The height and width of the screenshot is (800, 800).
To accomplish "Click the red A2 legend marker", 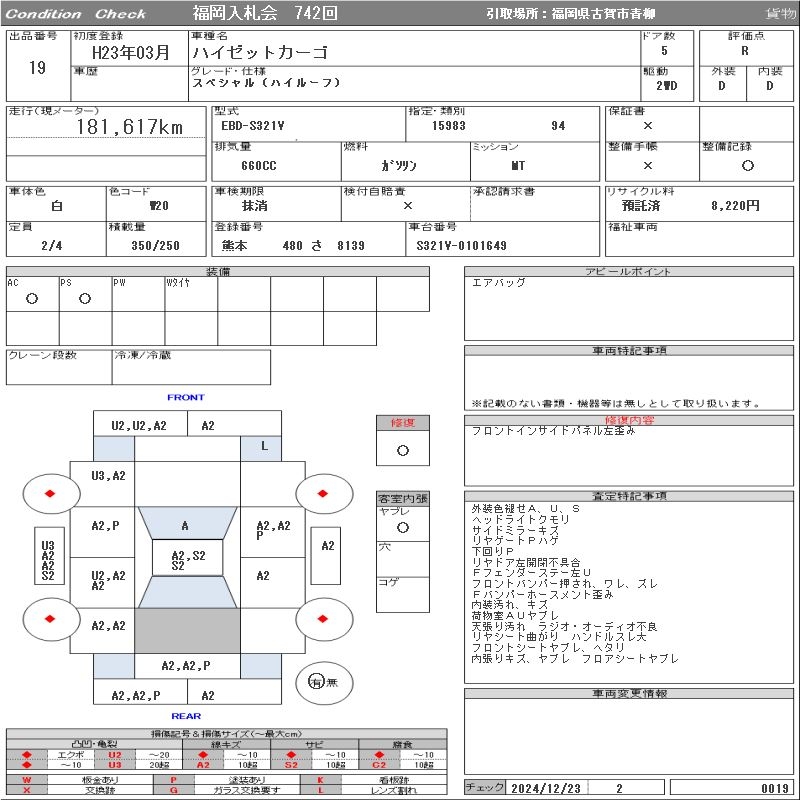I will 203,764.
